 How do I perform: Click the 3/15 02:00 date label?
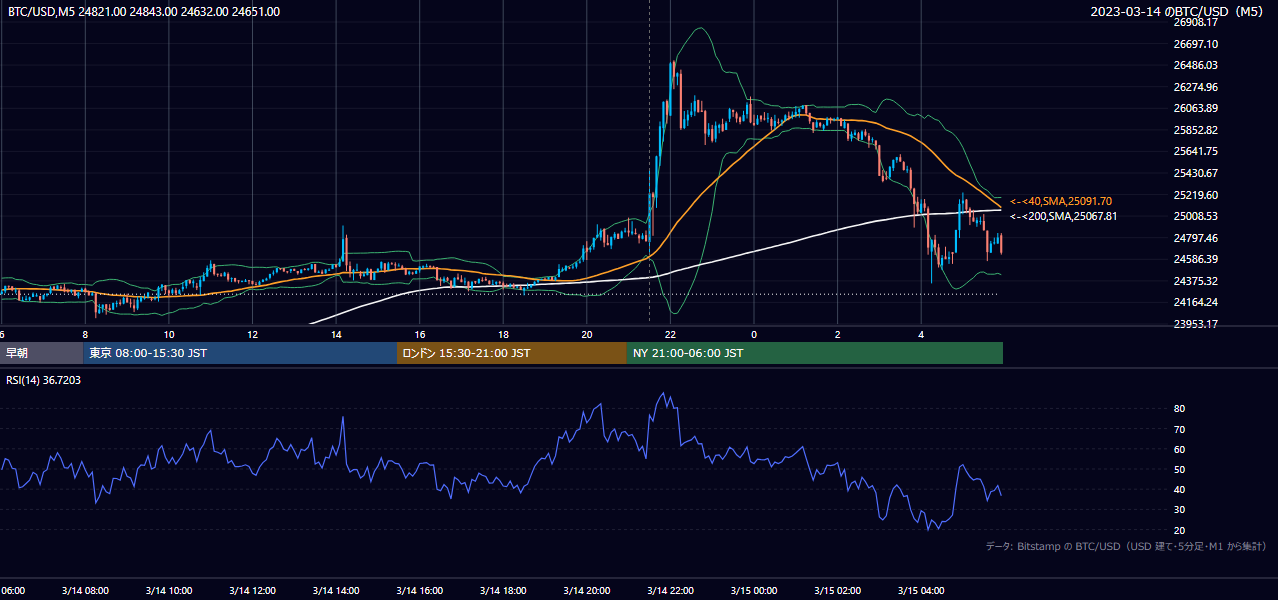[x=838, y=591]
